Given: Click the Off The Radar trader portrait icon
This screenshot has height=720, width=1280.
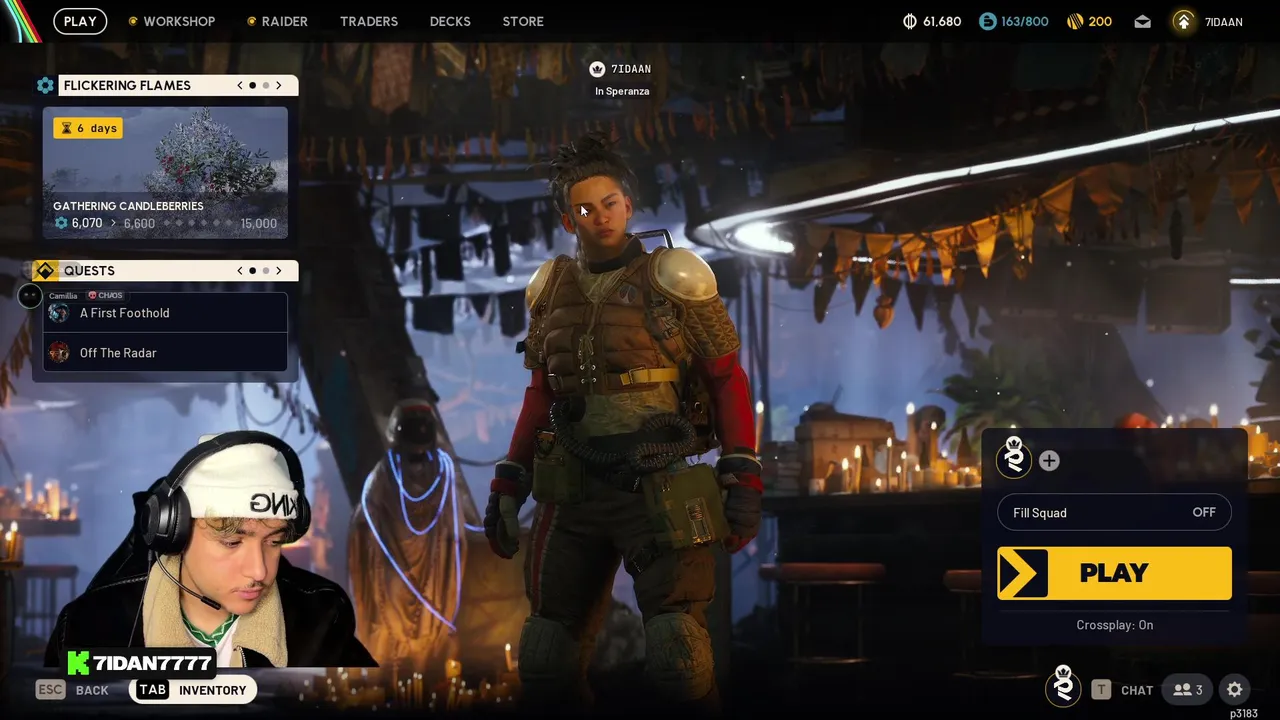Looking at the screenshot, I should (x=59, y=353).
